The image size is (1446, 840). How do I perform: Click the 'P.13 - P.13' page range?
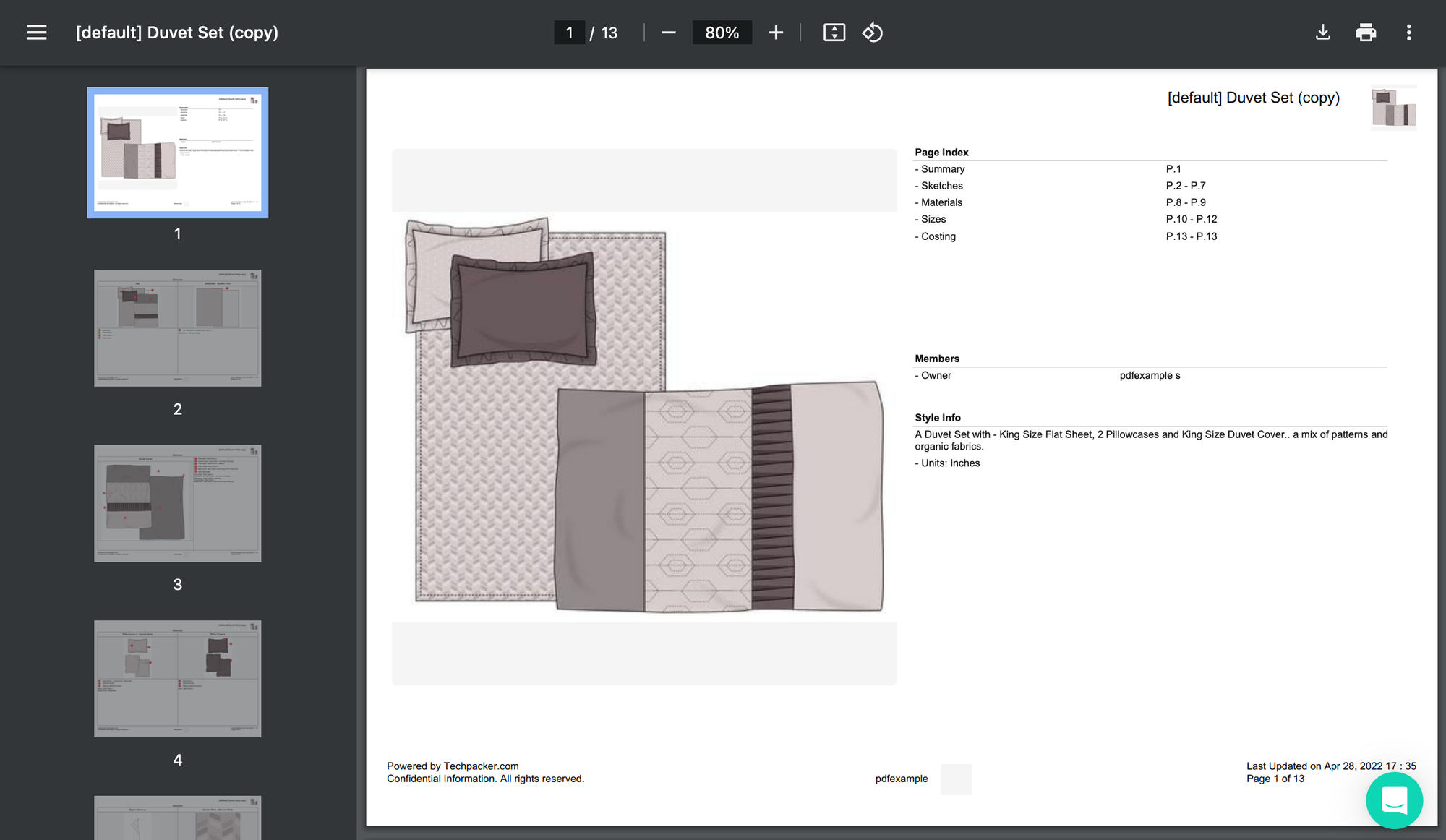pos(1192,236)
